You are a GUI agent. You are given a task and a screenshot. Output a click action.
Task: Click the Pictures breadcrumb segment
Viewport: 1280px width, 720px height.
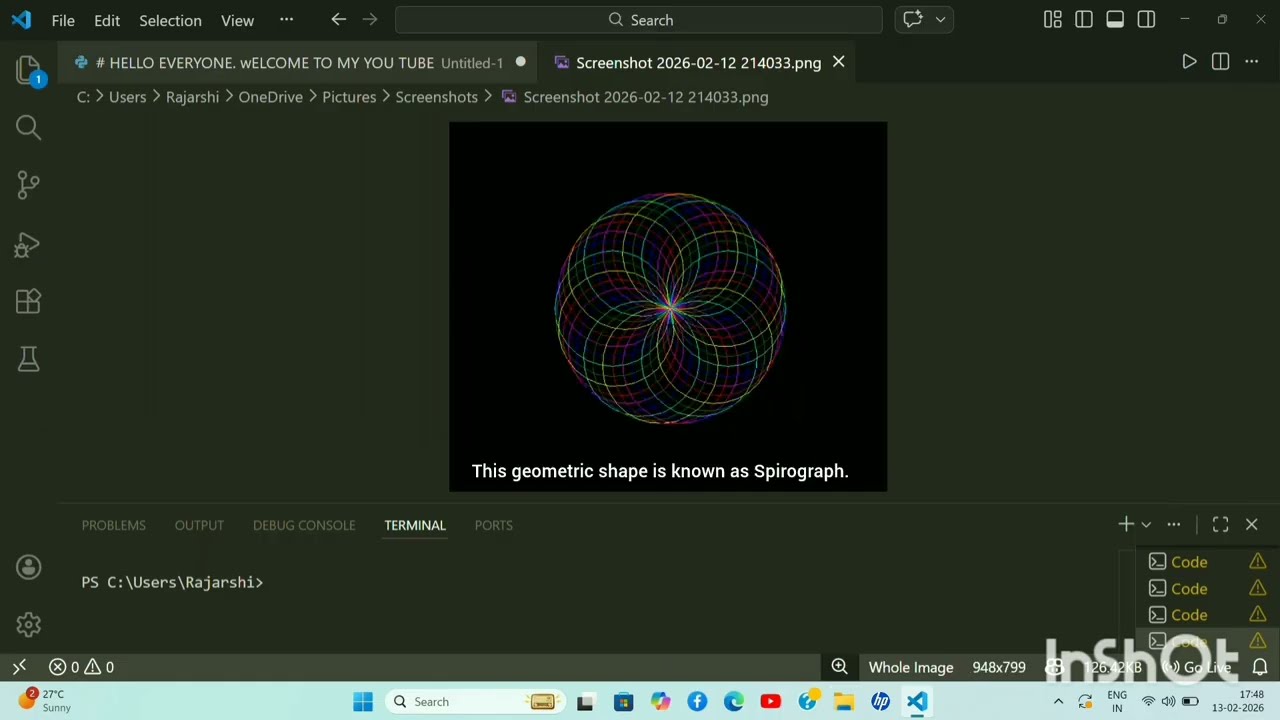[349, 97]
